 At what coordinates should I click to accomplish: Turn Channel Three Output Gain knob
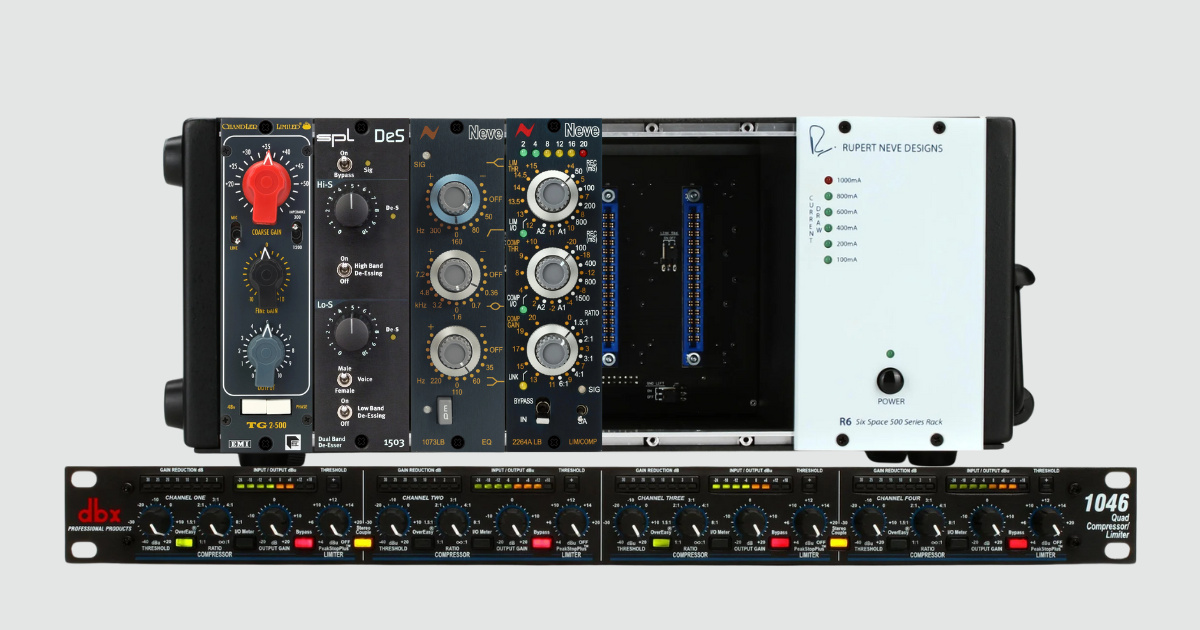click(x=750, y=523)
